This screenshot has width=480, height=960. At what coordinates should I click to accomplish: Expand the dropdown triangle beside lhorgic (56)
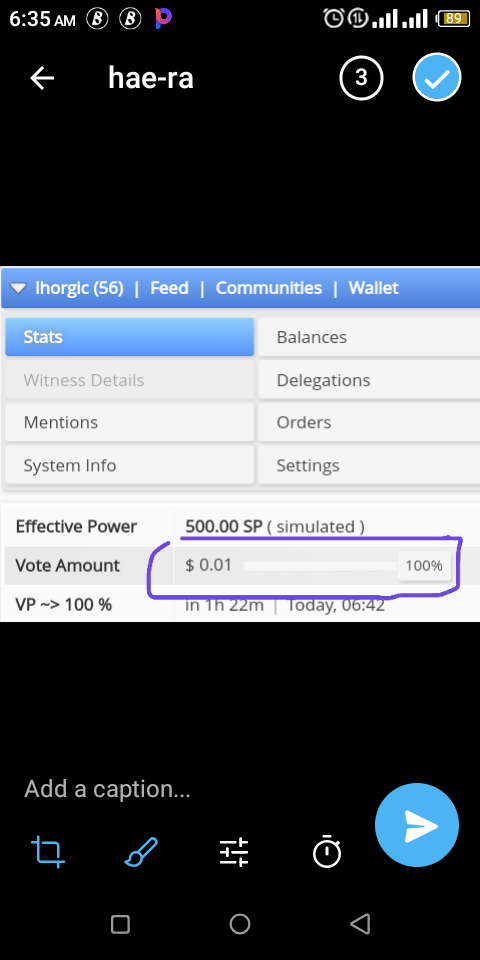click(x=18, y=288)
